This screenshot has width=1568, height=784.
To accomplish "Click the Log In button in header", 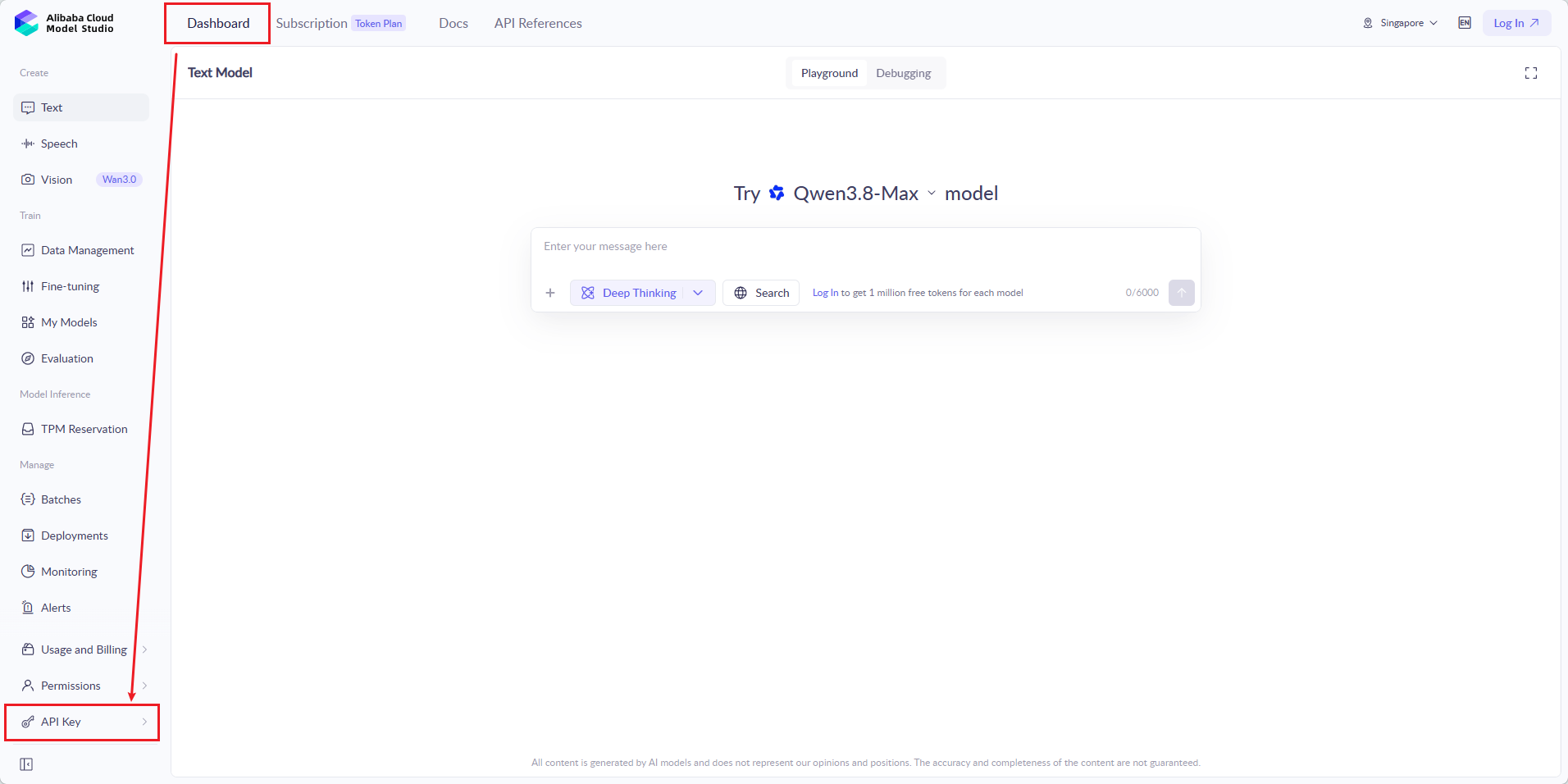I will (x=1516, y=23).
